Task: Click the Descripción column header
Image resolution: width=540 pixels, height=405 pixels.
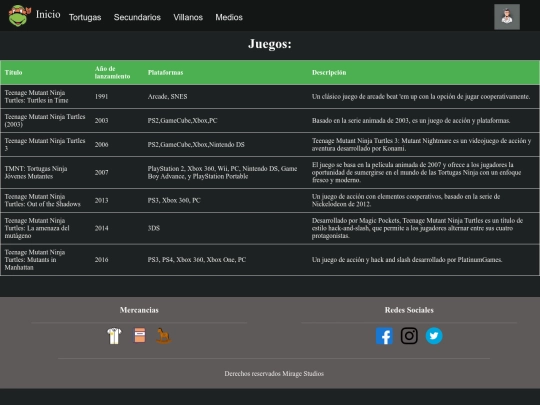Action: point(424,72)
